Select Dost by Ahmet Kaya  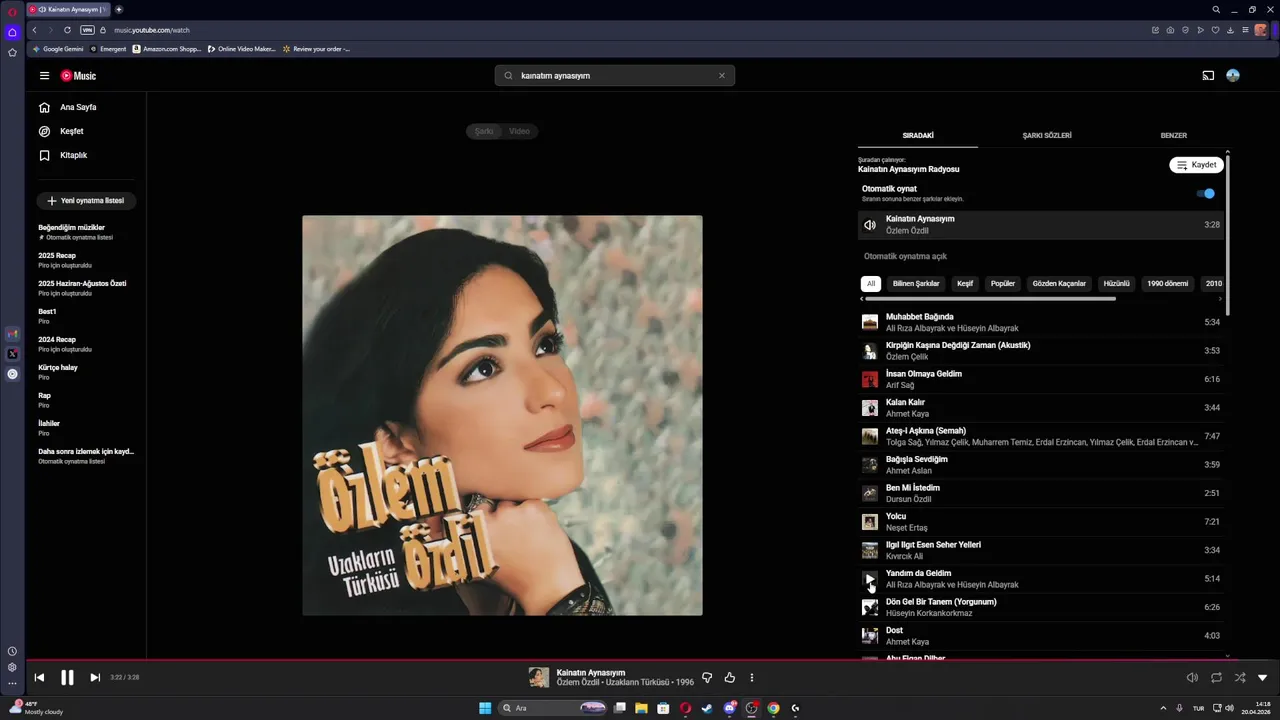1040,636
